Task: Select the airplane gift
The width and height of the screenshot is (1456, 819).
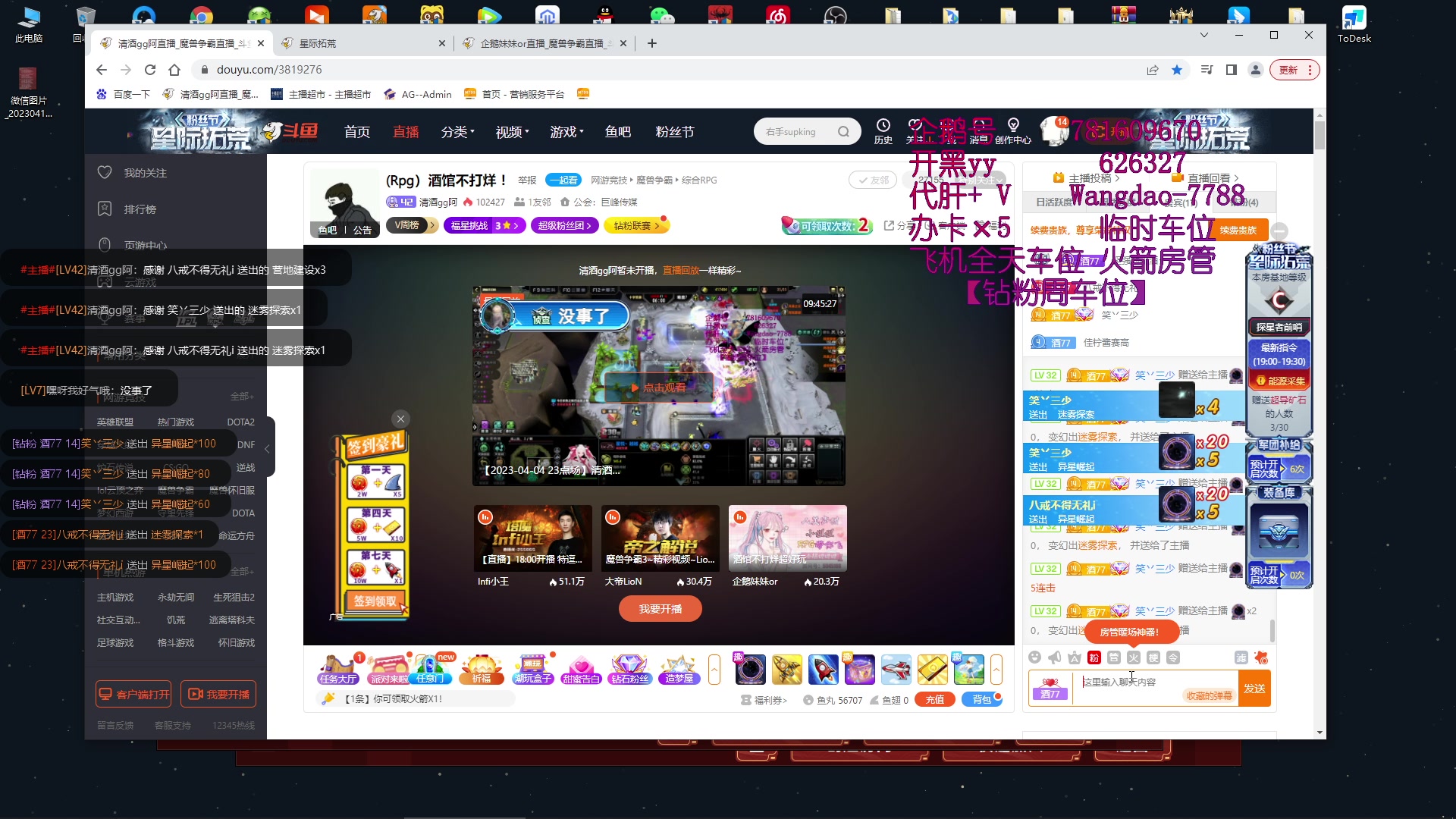Action: point(896,670)
